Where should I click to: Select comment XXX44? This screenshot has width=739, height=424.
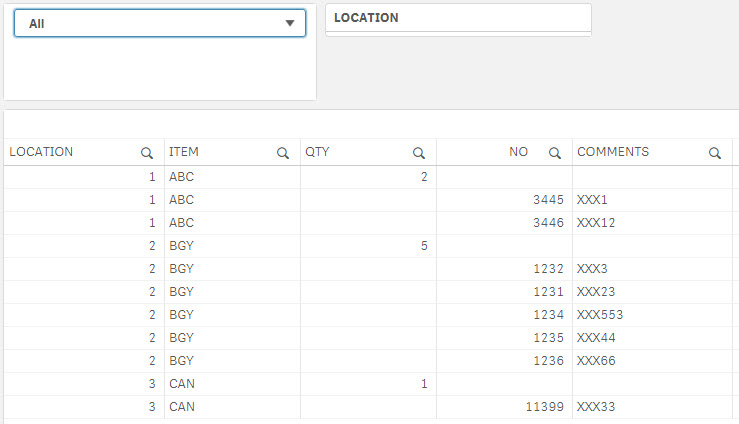596,338
